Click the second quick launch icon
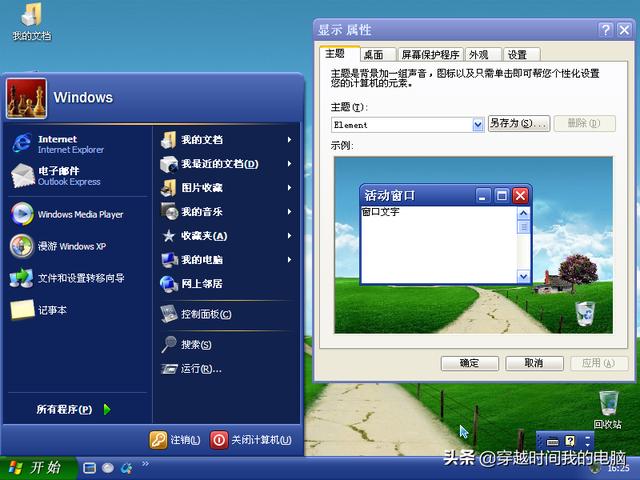The height and width of the screenshot is (480, 640). (x=108, y=468)
